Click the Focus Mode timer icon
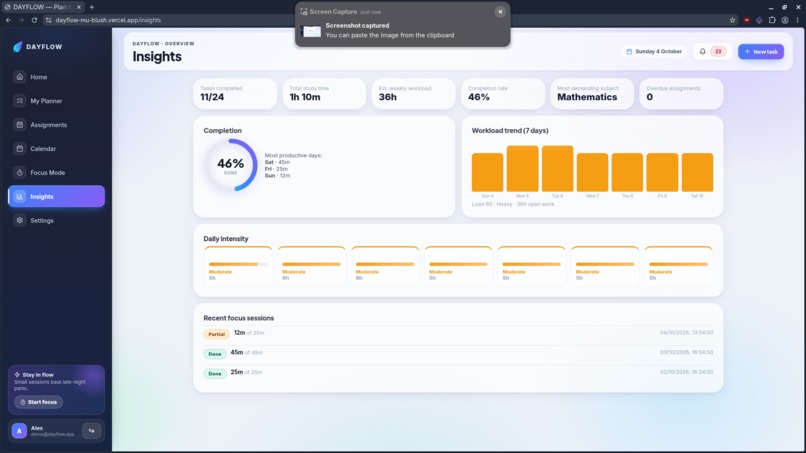 coord(20,173)
